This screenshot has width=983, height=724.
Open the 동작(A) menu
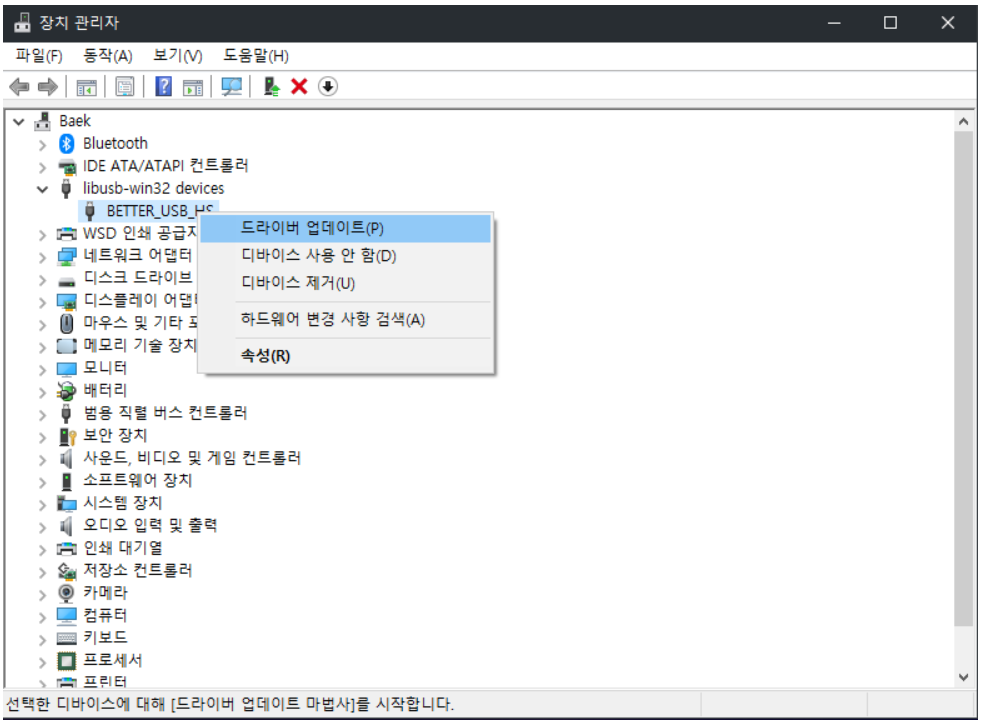tap(108, 56)
